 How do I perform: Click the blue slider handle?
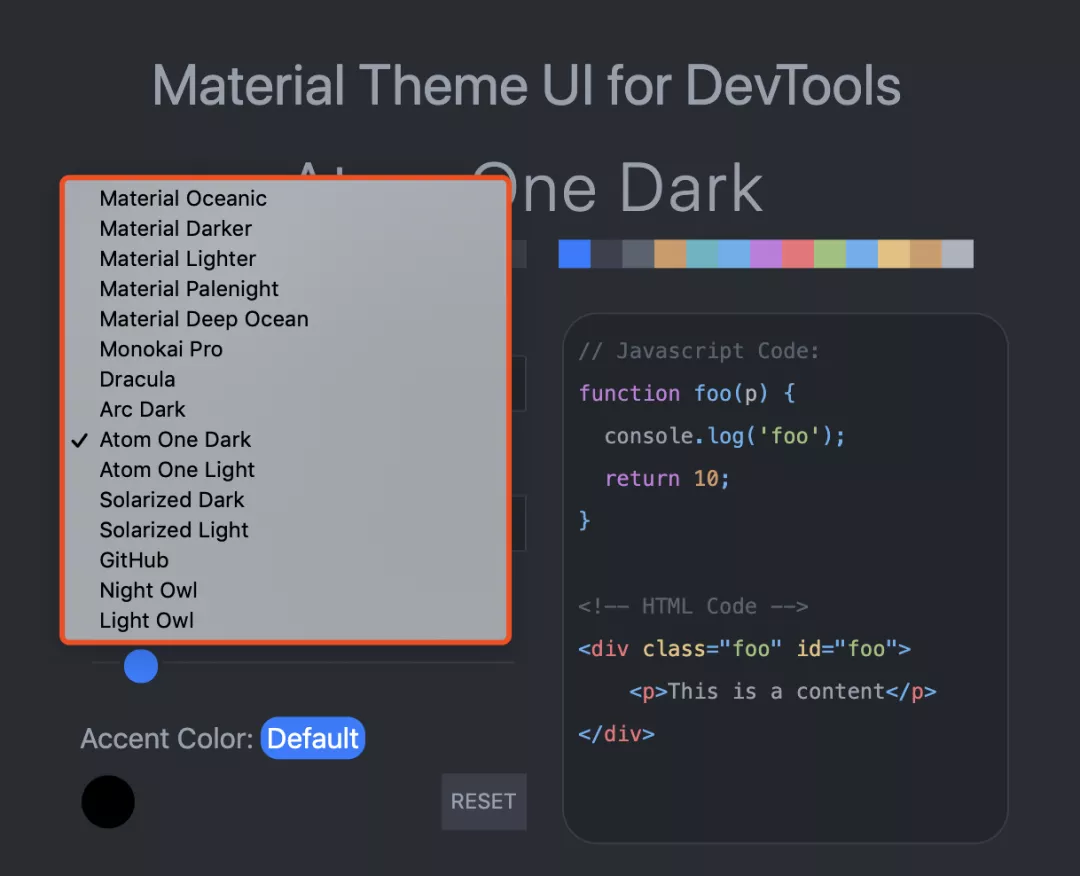coord(141,666)
